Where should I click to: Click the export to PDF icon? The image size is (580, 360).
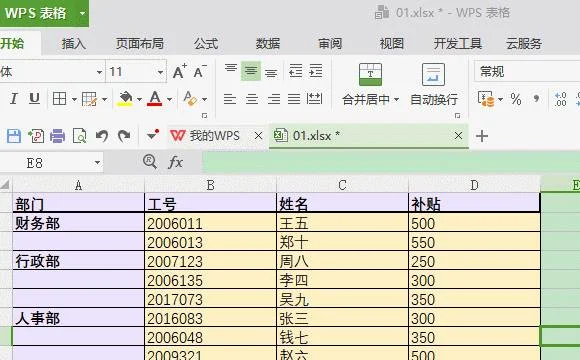point(36,136)
